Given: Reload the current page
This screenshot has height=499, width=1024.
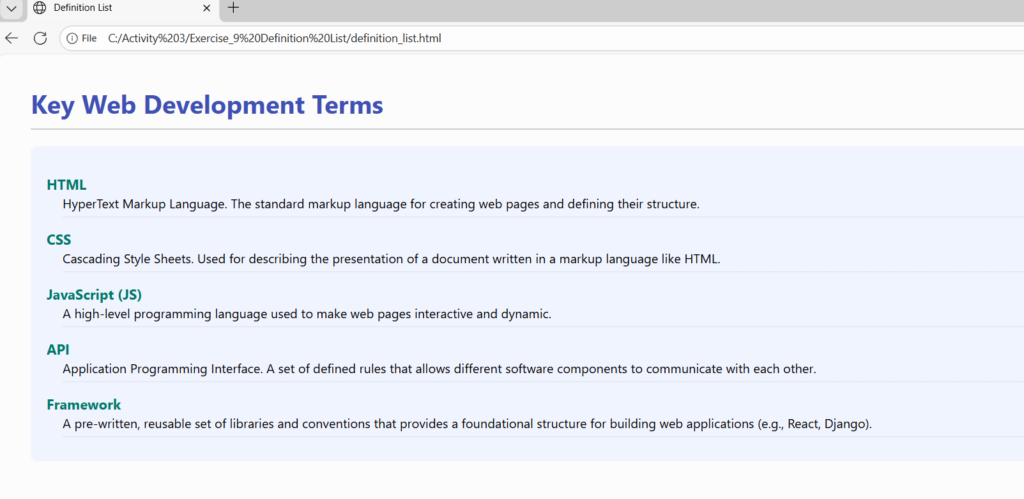Looking at the screenshot, I should coord(41,38).
